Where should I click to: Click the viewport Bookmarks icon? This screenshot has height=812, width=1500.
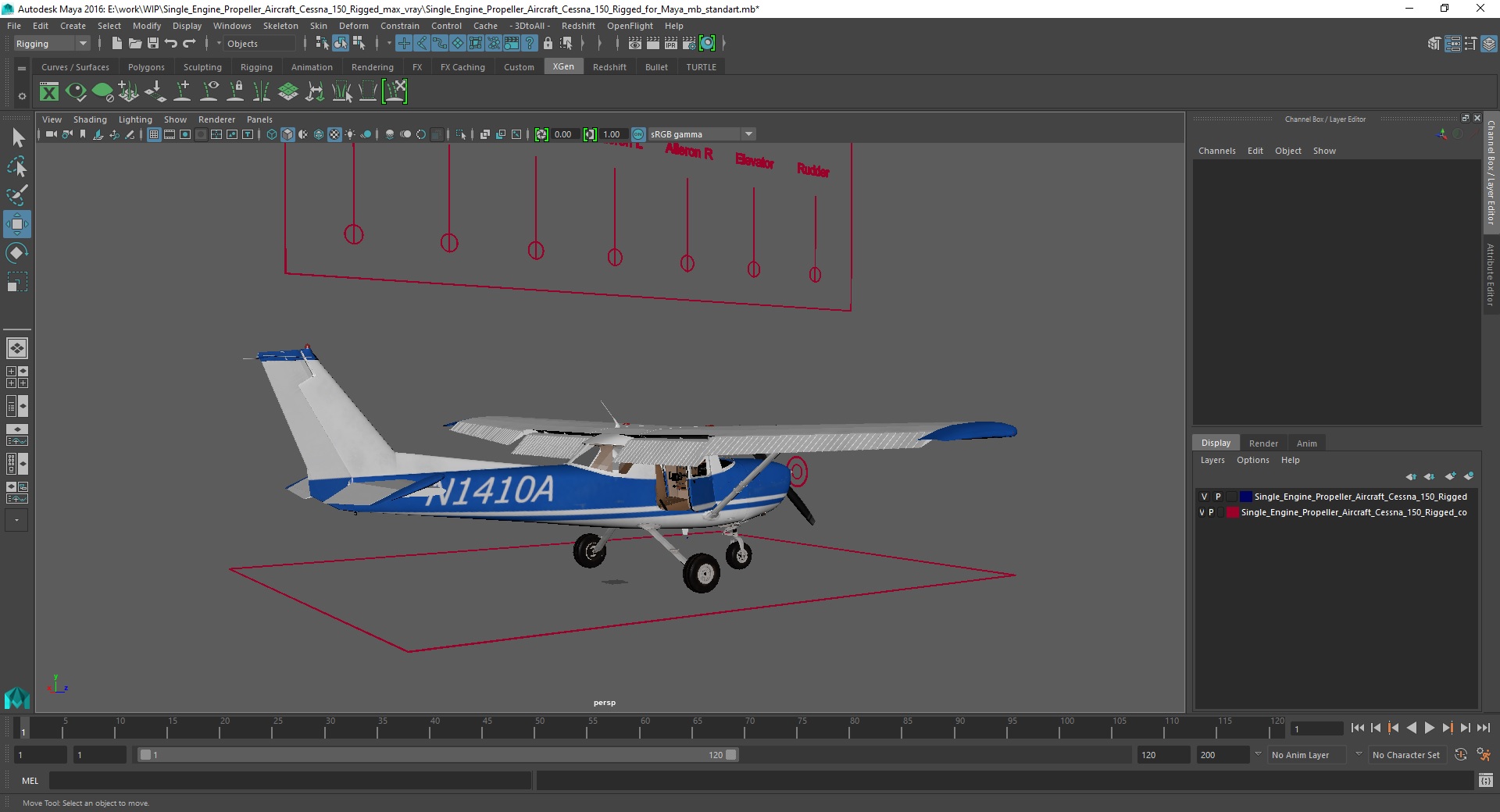point(83,134)
